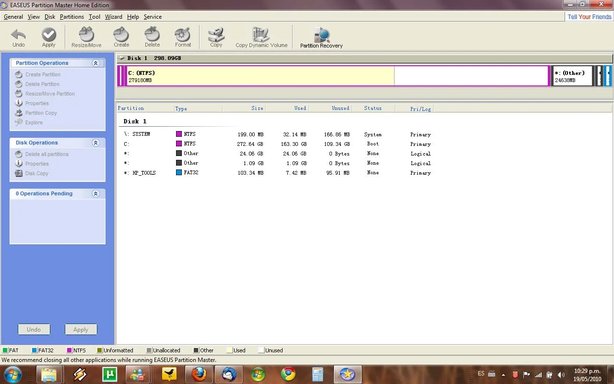Select the *: (Other) block in disk map
The height and width of the screenshot is (384, 614).
pos(572,76)
